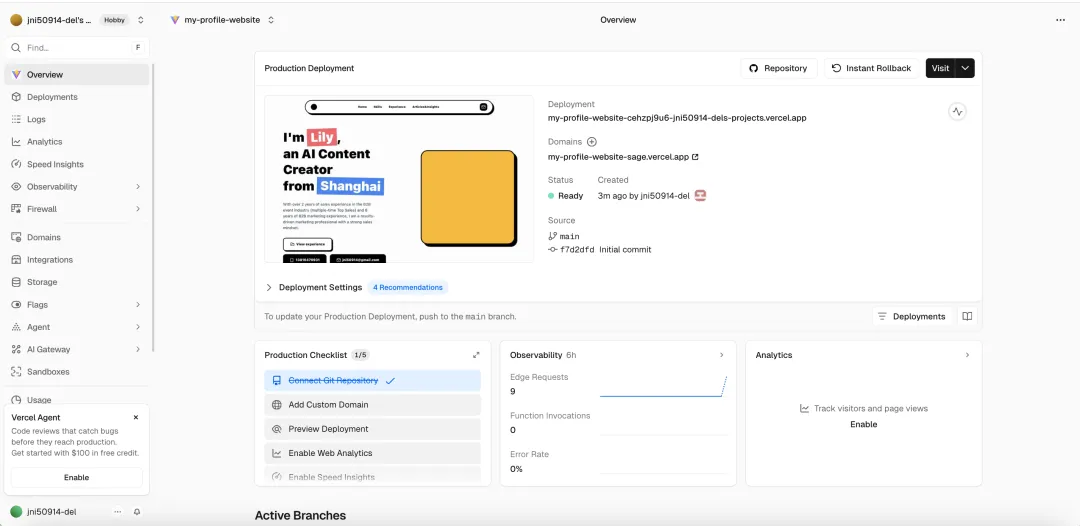Click the jni50914-del creator avatar icon
The image size is (1080, 526).
[x=700, y=196]
